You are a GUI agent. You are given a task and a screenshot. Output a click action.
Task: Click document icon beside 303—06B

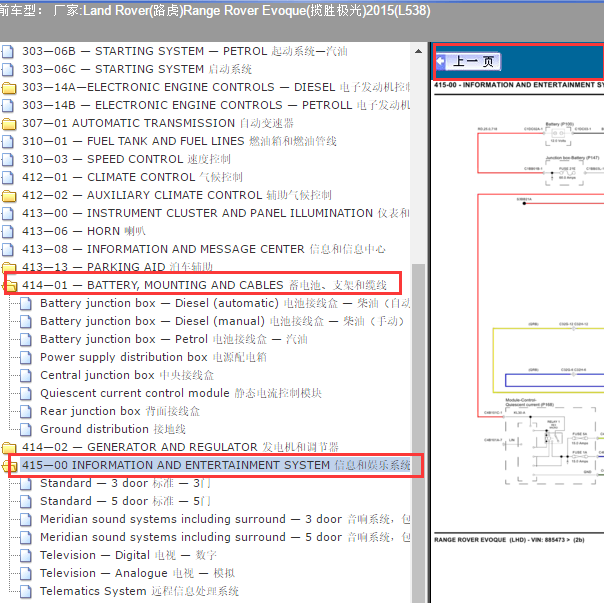pyautogui.click(x=8, y=51)
